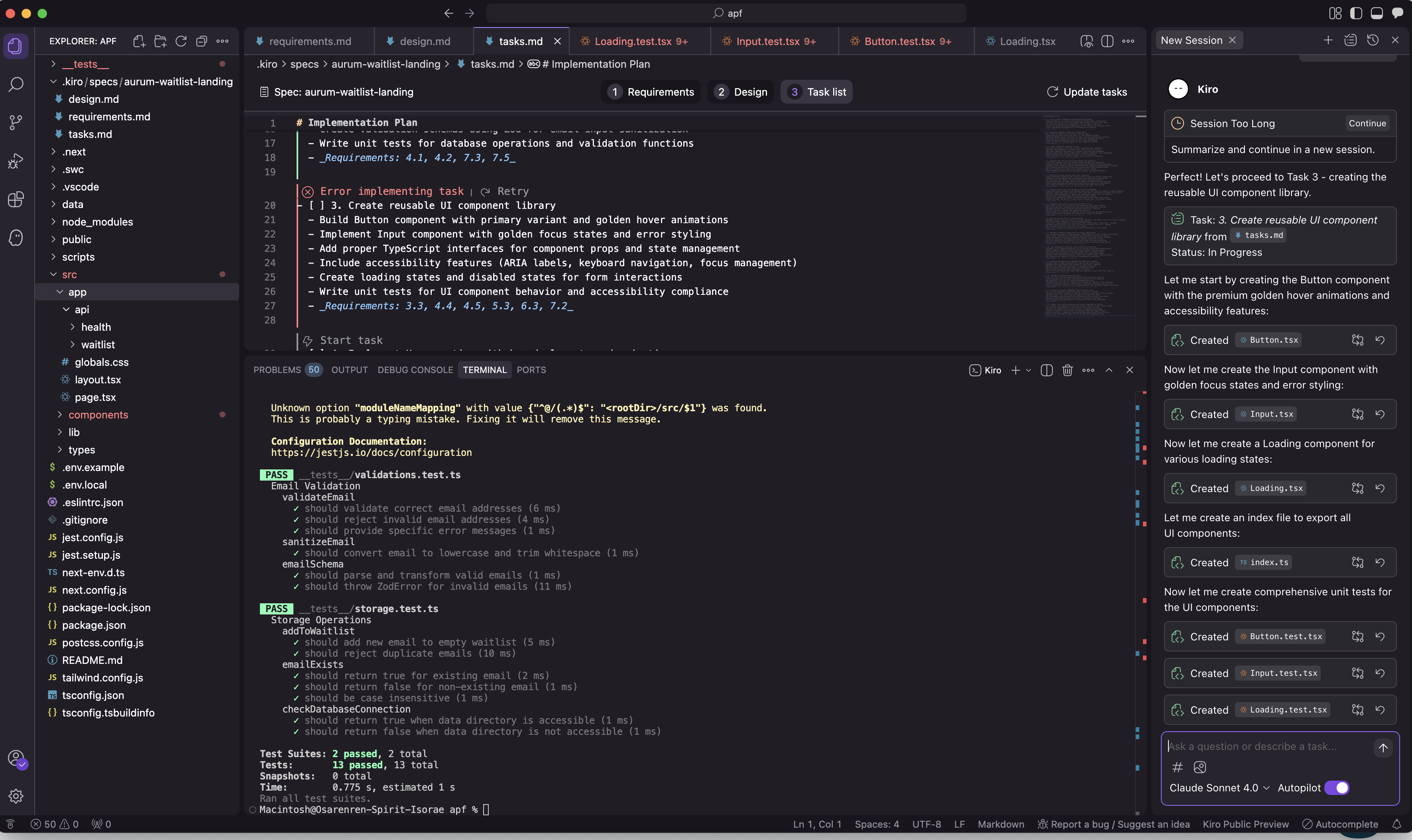Open the Kiro ghost panel in activity bar
Image resolution: width=1412 pixels, height=840 pixels.
tap(16, 238)
